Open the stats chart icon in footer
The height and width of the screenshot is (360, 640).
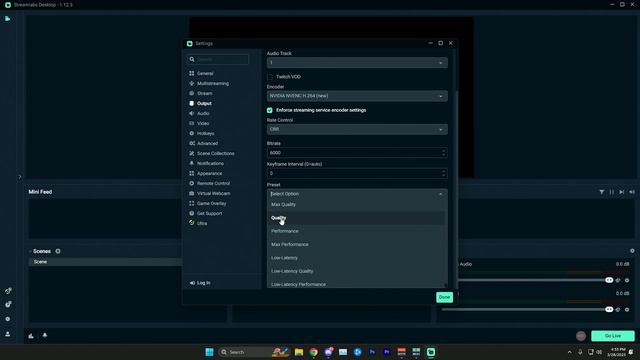pos(31,336)
